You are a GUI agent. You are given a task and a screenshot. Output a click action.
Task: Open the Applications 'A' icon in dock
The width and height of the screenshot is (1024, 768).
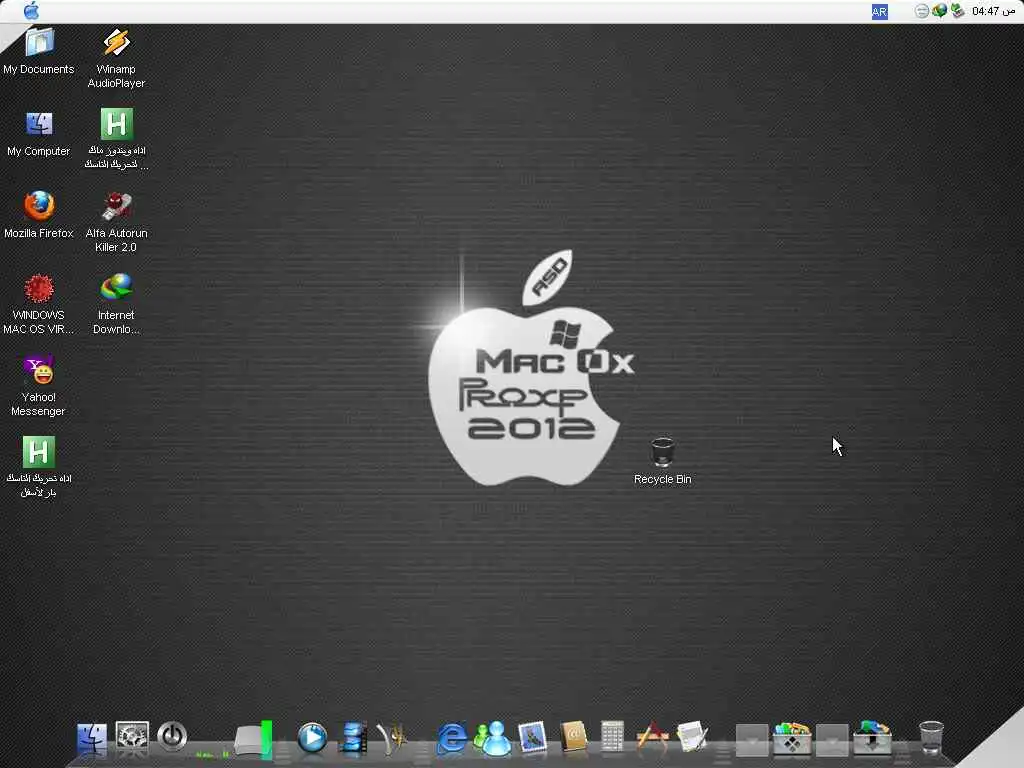[x=652, y=737]
